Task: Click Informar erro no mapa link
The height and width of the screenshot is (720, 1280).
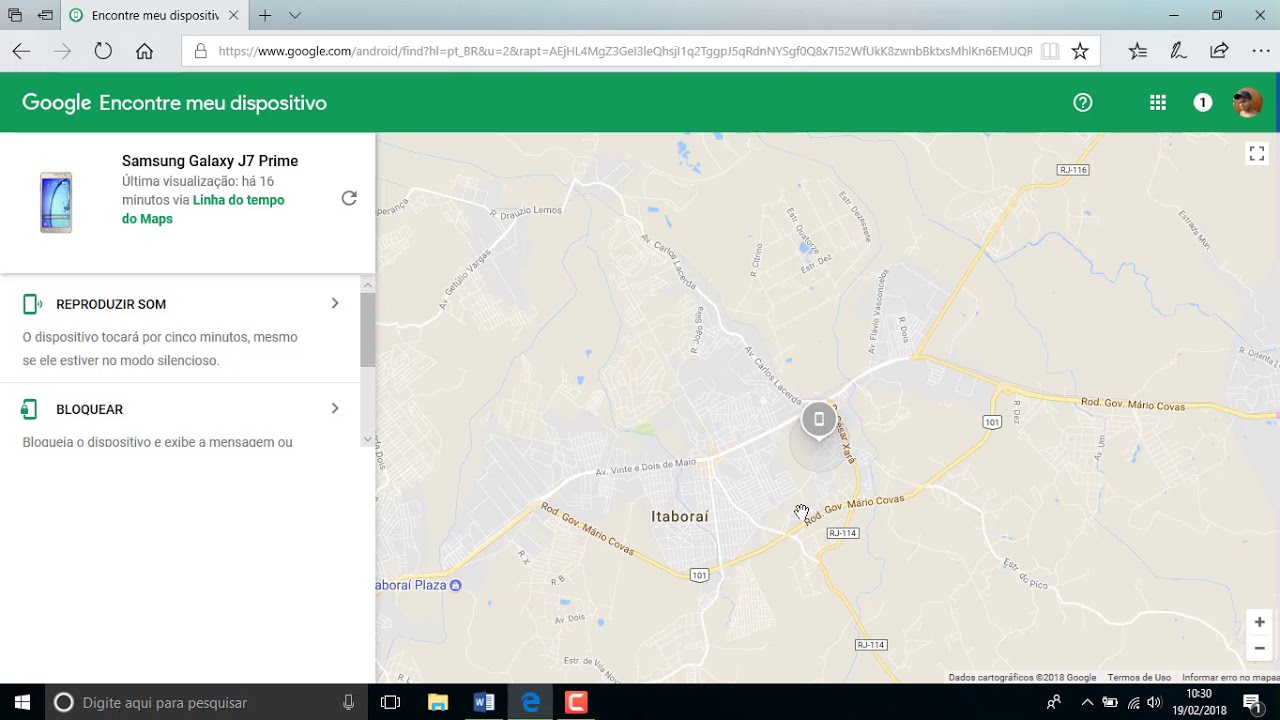Action: tap(1230, 678)
